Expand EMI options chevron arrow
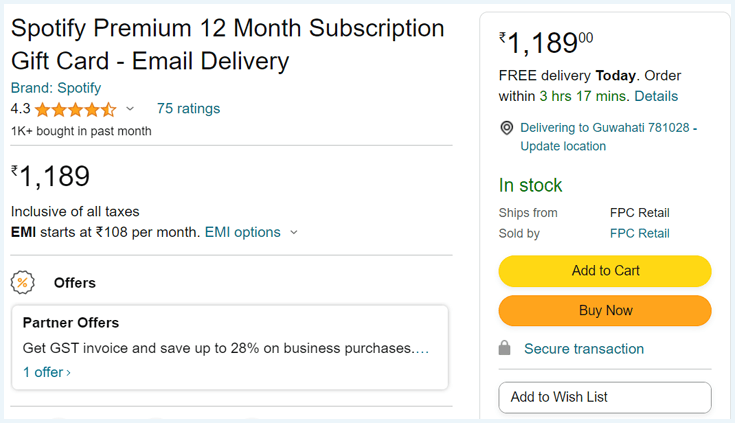Screen dimensions: 735x423 [294, 232]
